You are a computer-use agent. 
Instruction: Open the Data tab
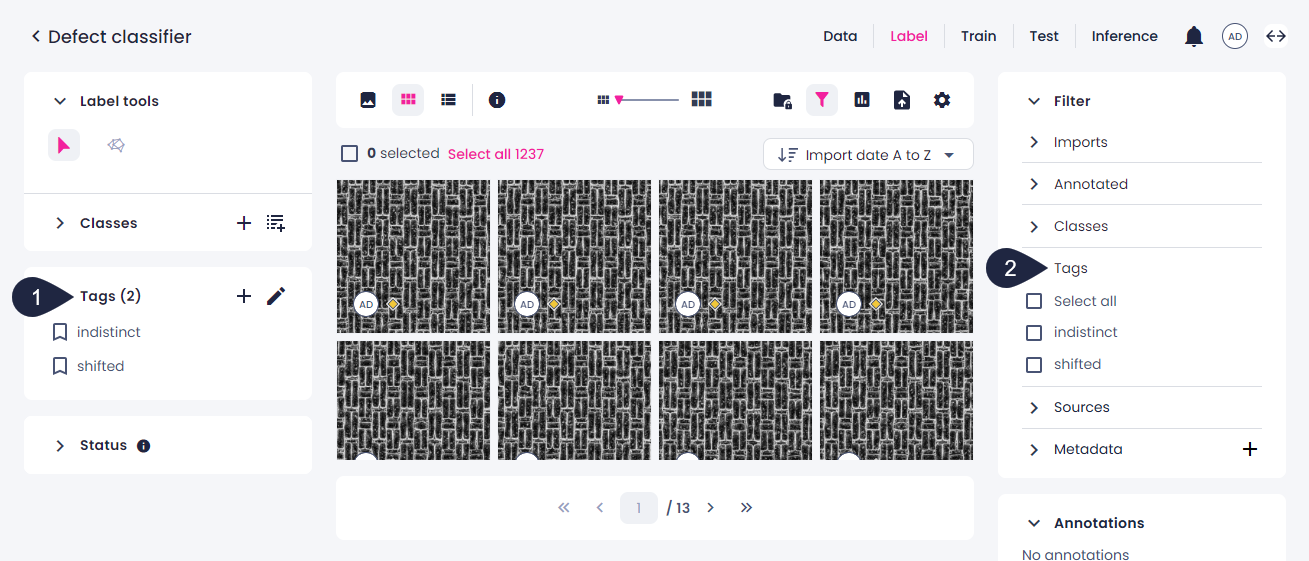840,36
